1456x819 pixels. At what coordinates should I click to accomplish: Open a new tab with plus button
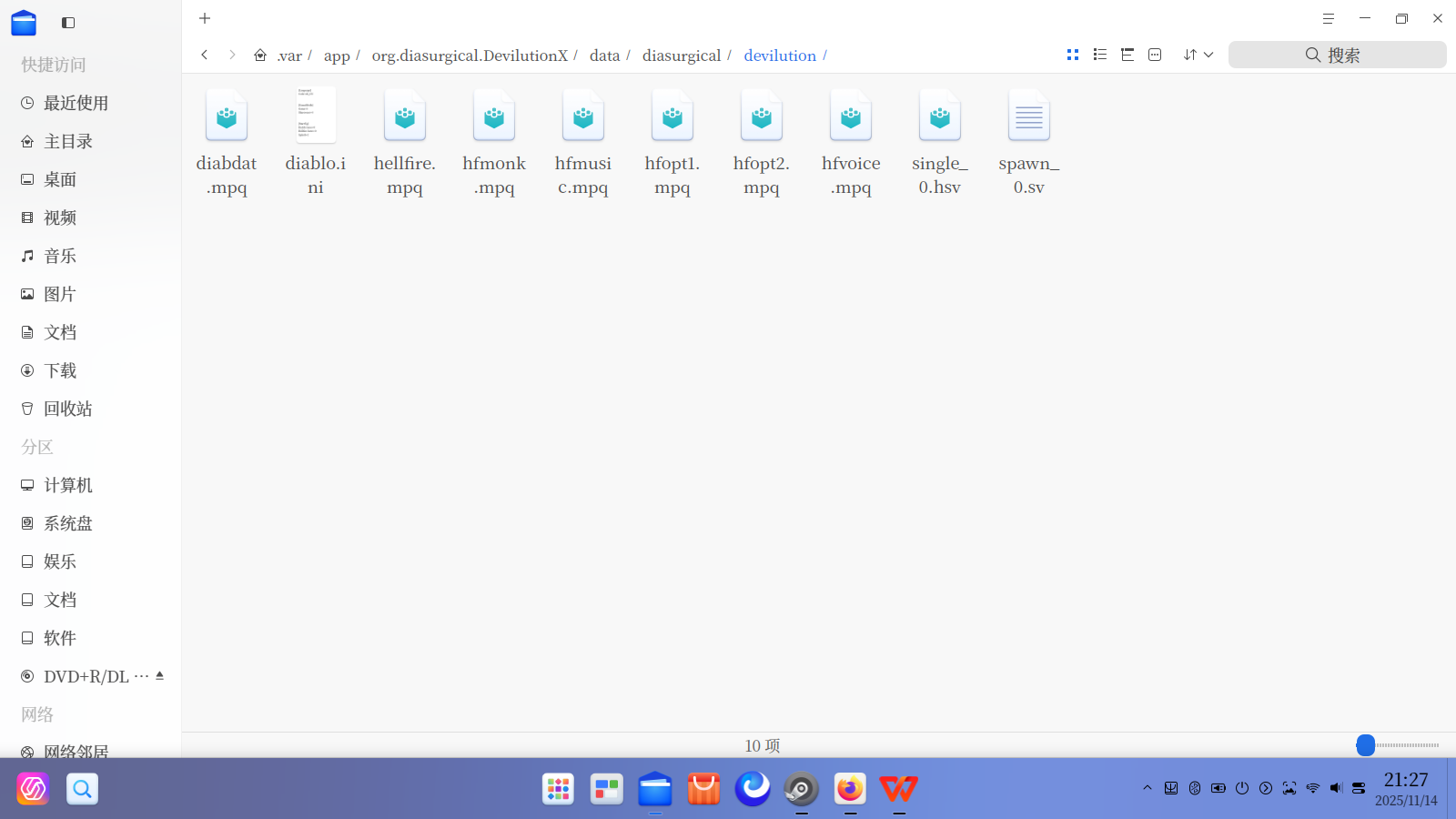click(205, 18)
